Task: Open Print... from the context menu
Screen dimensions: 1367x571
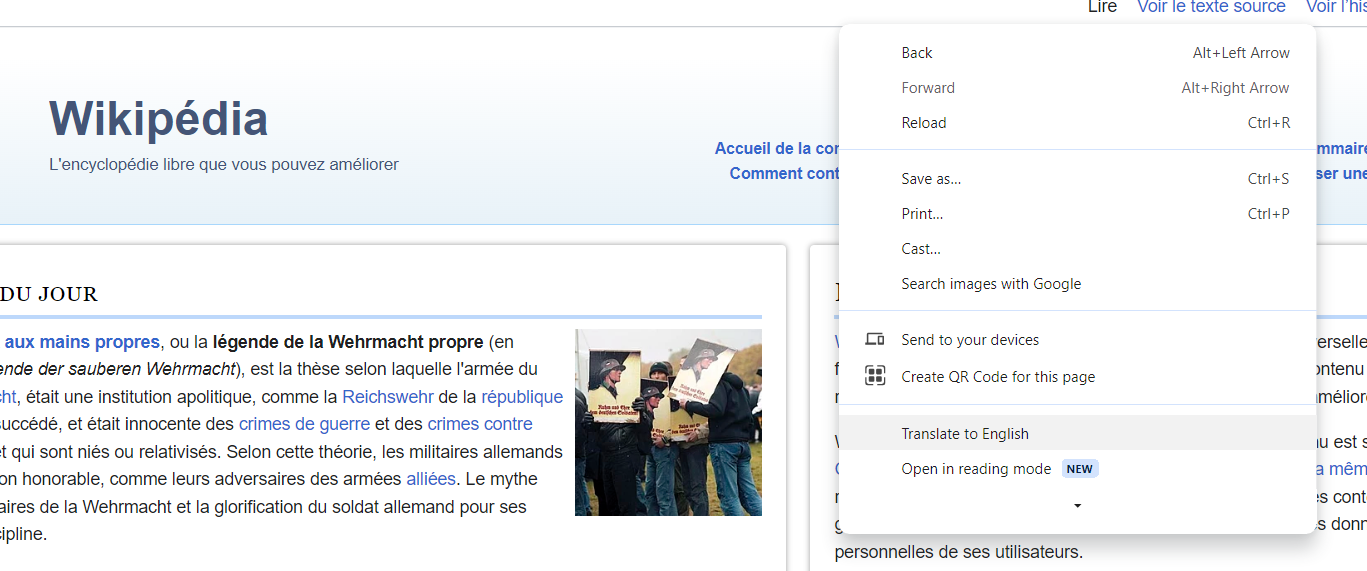Action: 922,214
